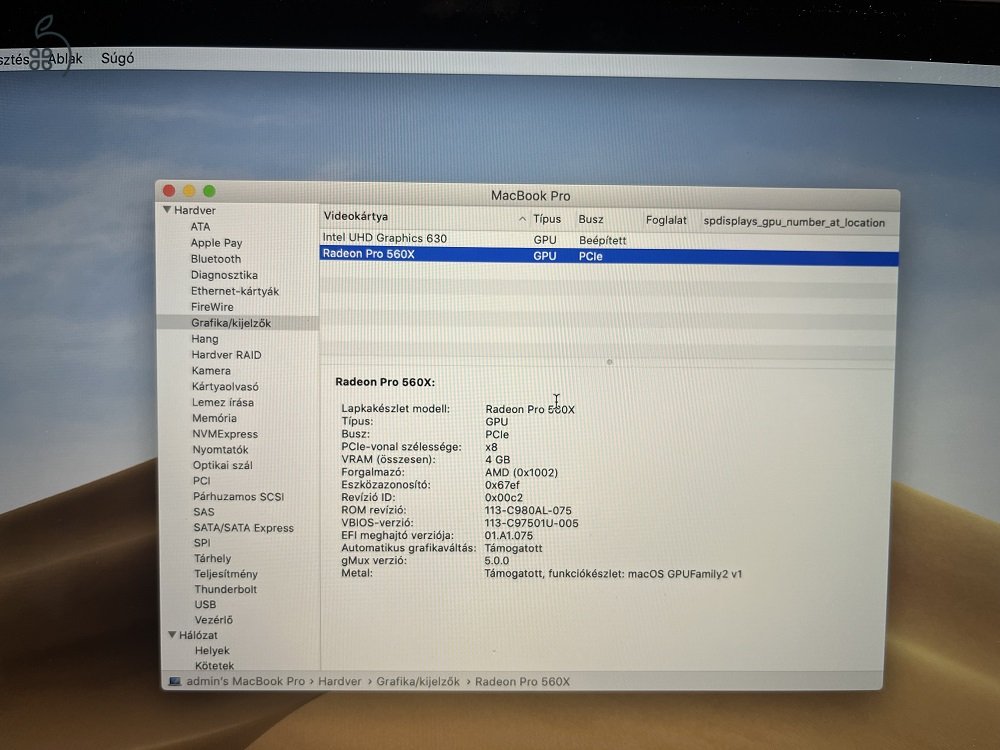Select FireWire in the sidebar

point(212,307)
